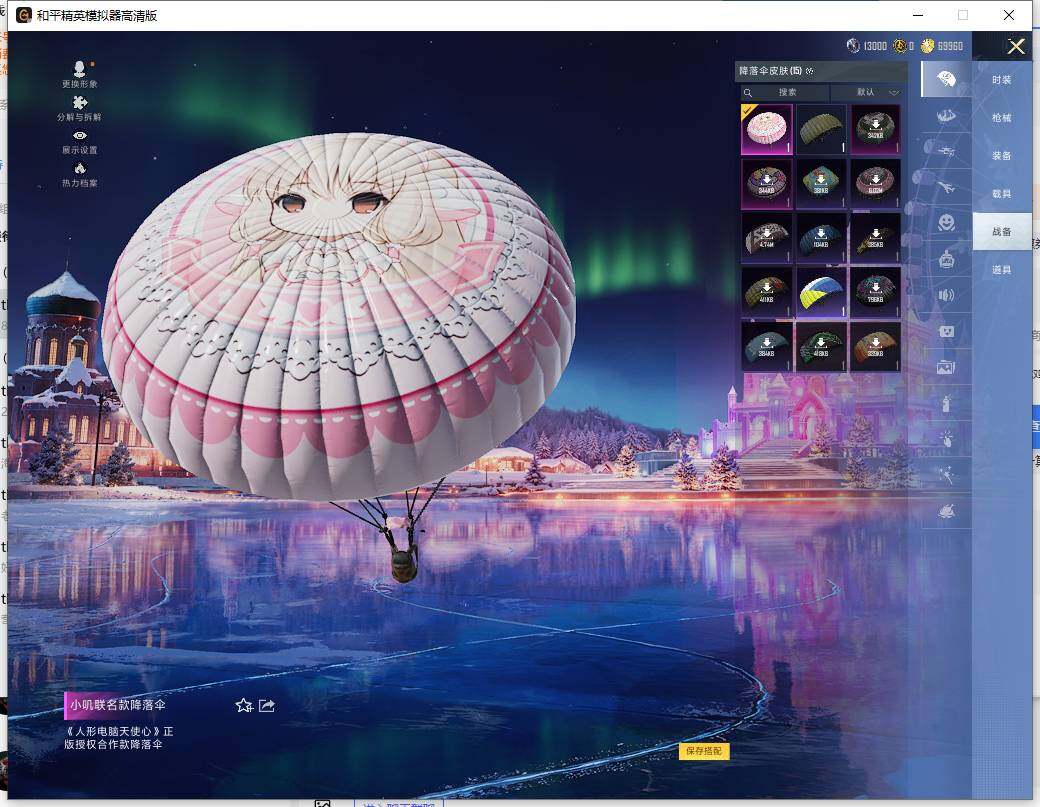Switch to the 载具 tab
This screenshot has height=807, width=1040.
point(1002,194)
